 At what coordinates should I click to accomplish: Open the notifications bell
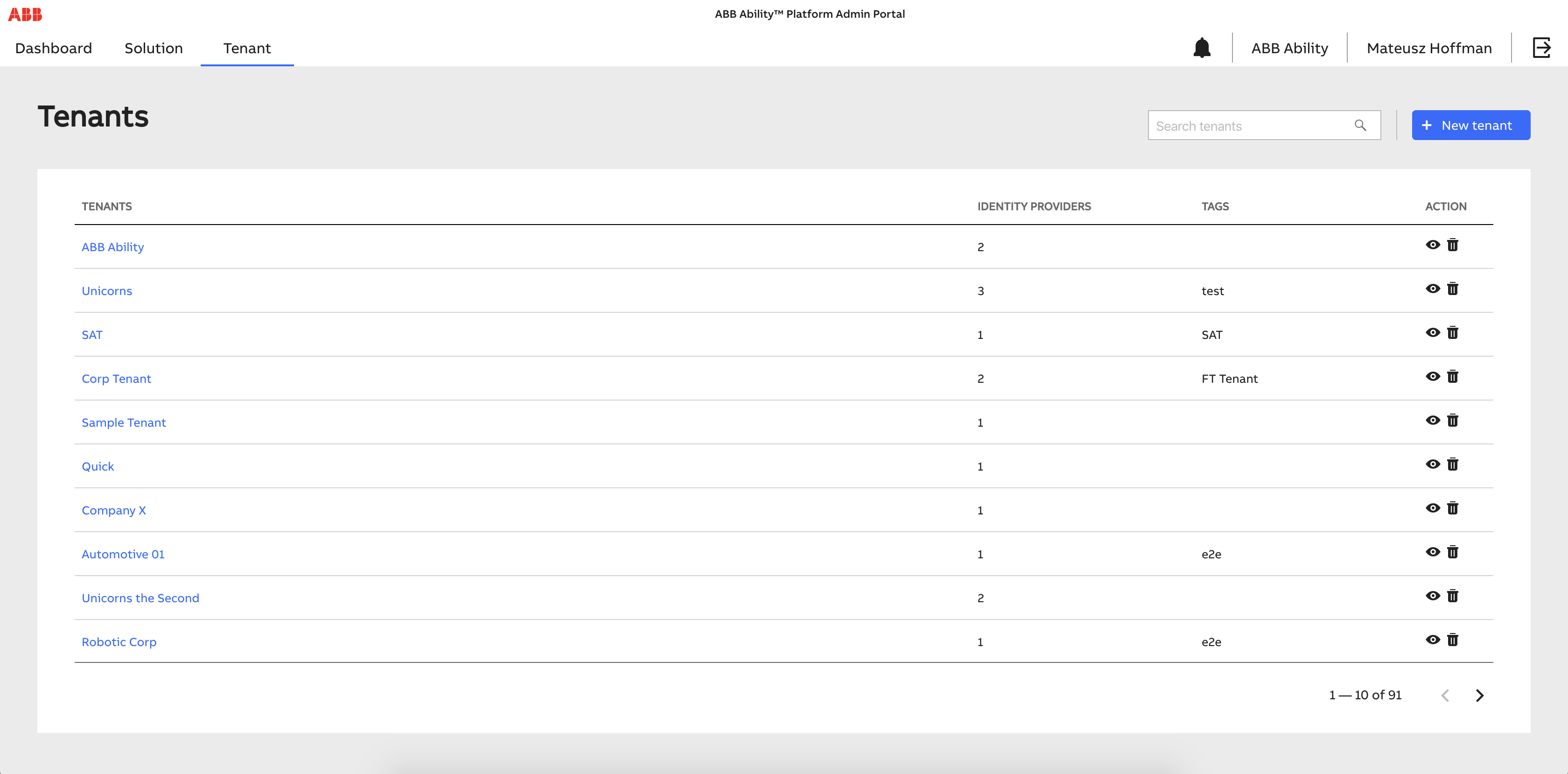tap(1202, 48)
